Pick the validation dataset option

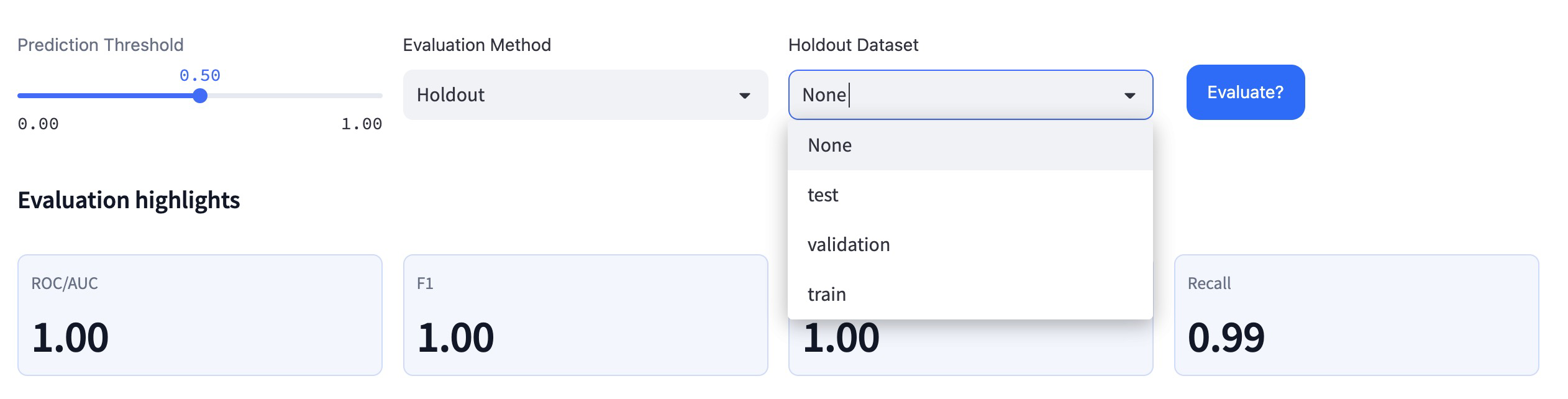tap(849, 245)
